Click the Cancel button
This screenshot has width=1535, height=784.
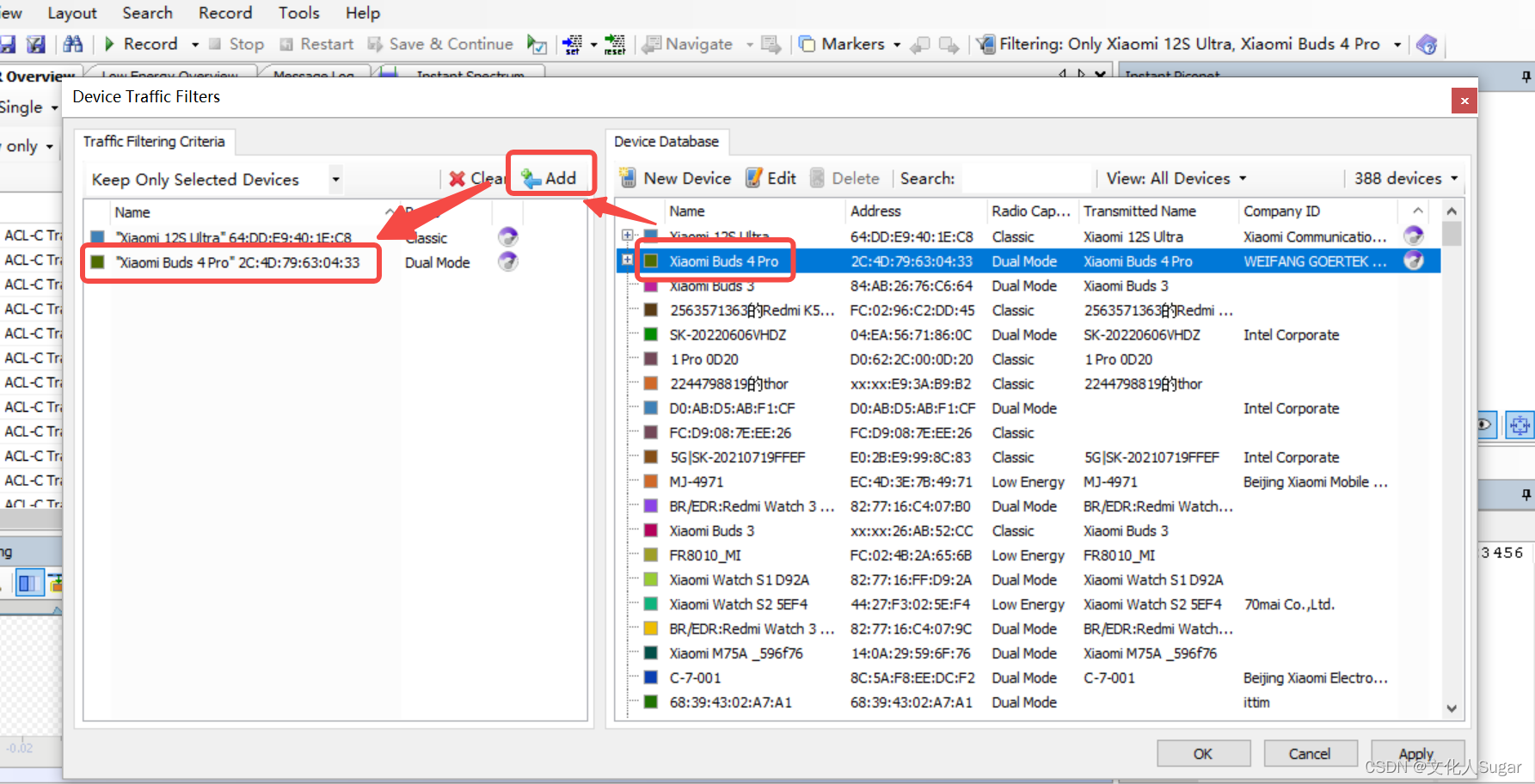click(x=1310, y=754)
